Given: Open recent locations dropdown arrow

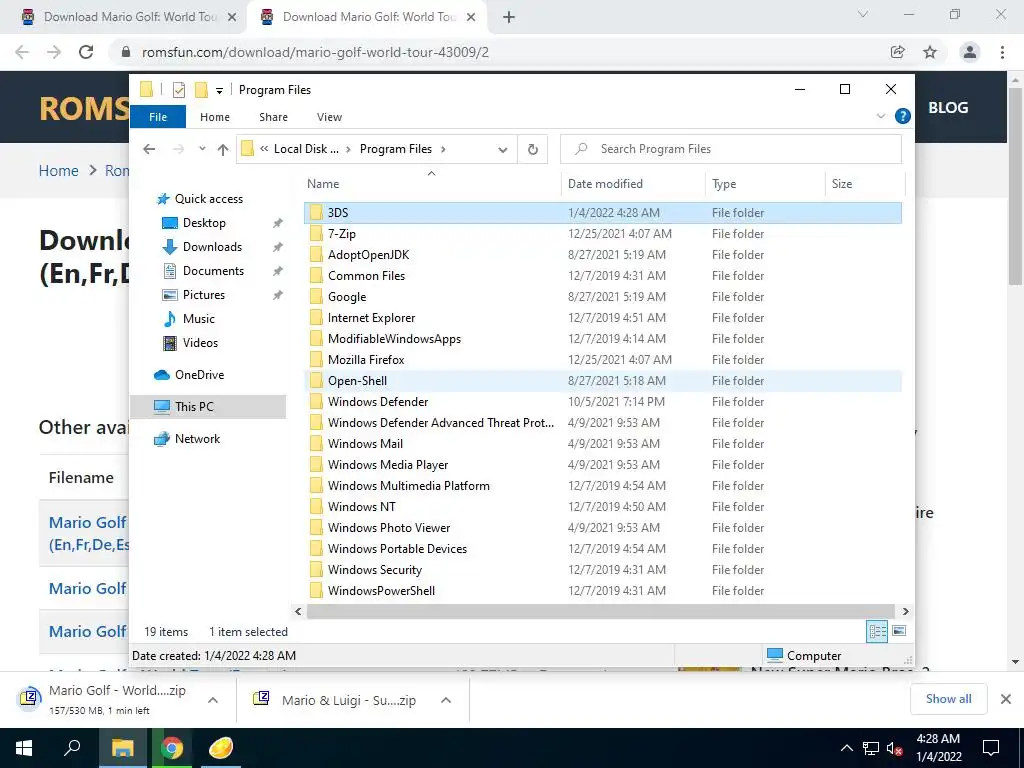Looking at the screenshot, I should click(202, 150).
